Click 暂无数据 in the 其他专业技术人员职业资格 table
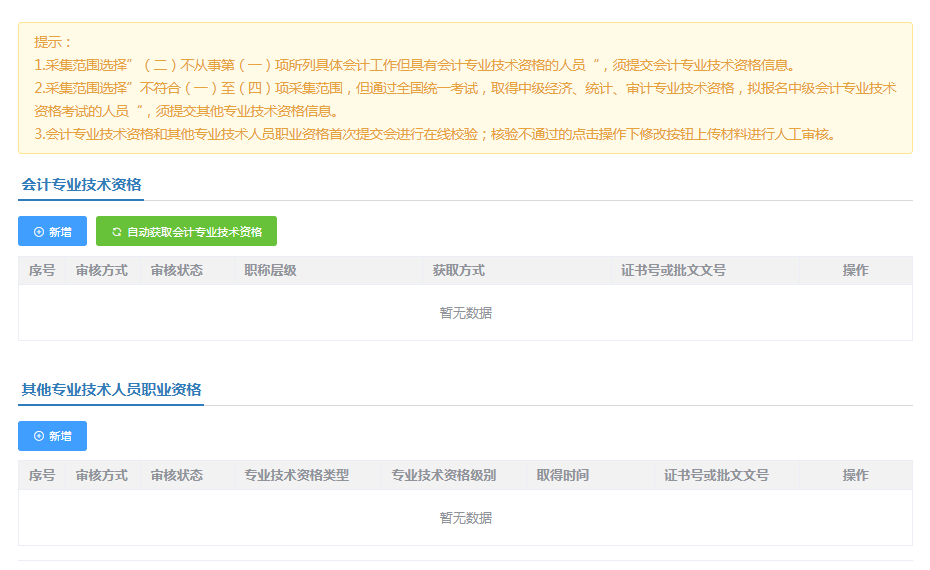This screenshot has height=570, width=930. click(x=465, y=518)
